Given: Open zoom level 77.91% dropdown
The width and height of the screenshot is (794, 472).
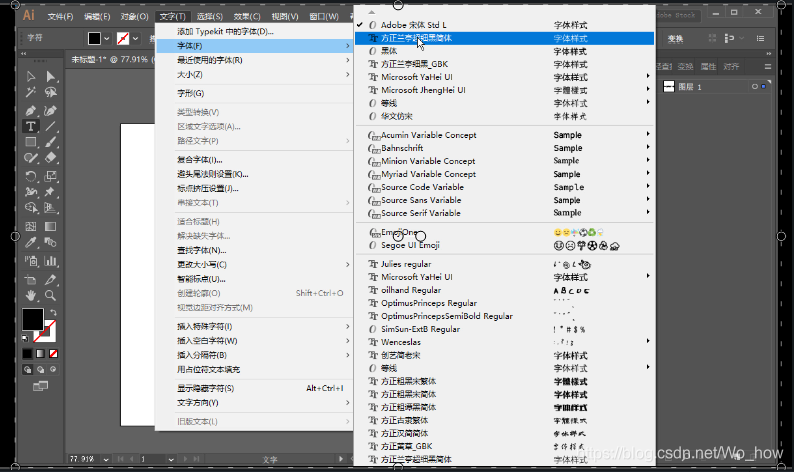Looking at the screenshot, I should 106,459.
